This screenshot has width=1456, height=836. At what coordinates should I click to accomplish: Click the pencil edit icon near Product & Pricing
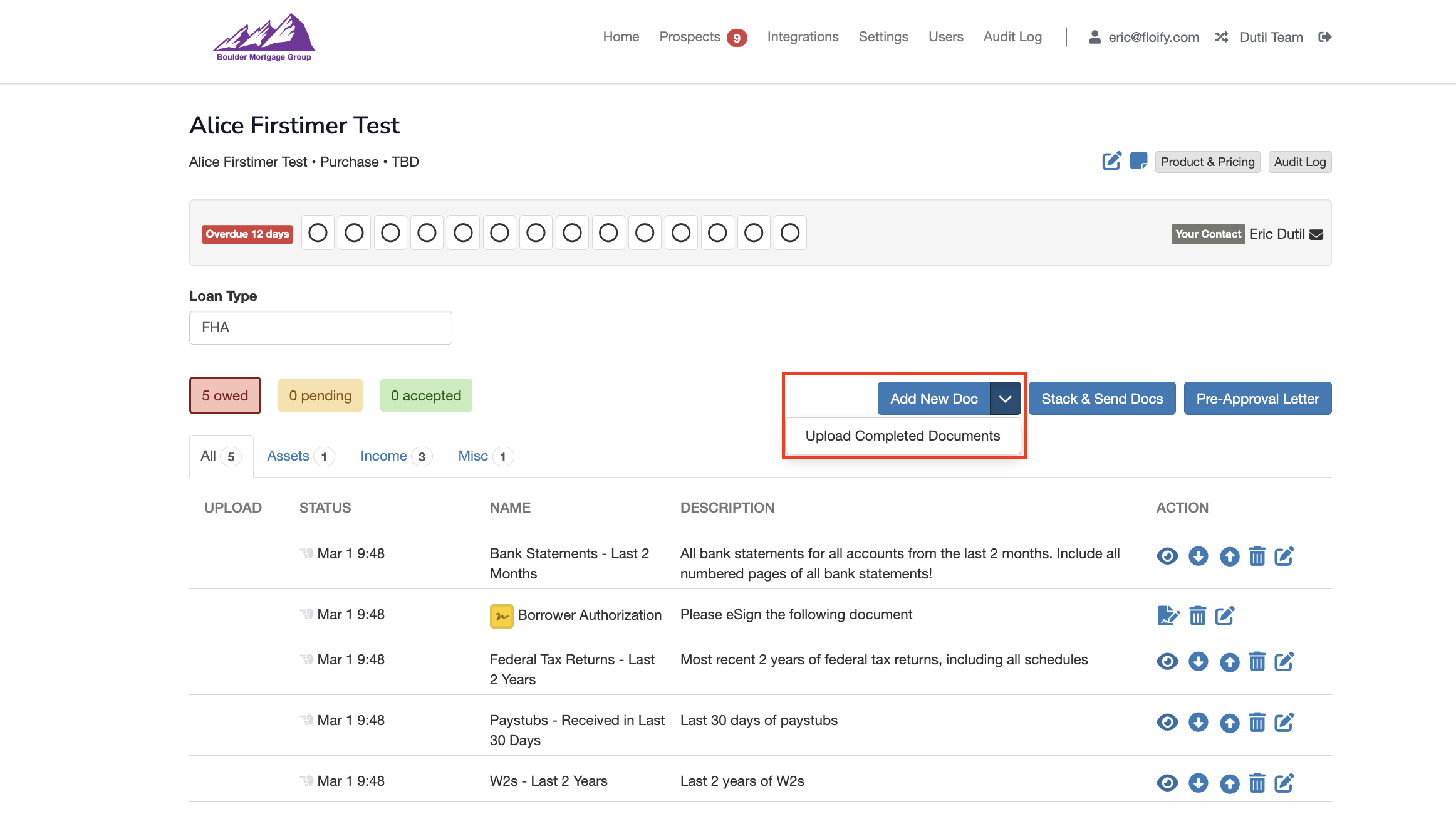[1111, 162]
